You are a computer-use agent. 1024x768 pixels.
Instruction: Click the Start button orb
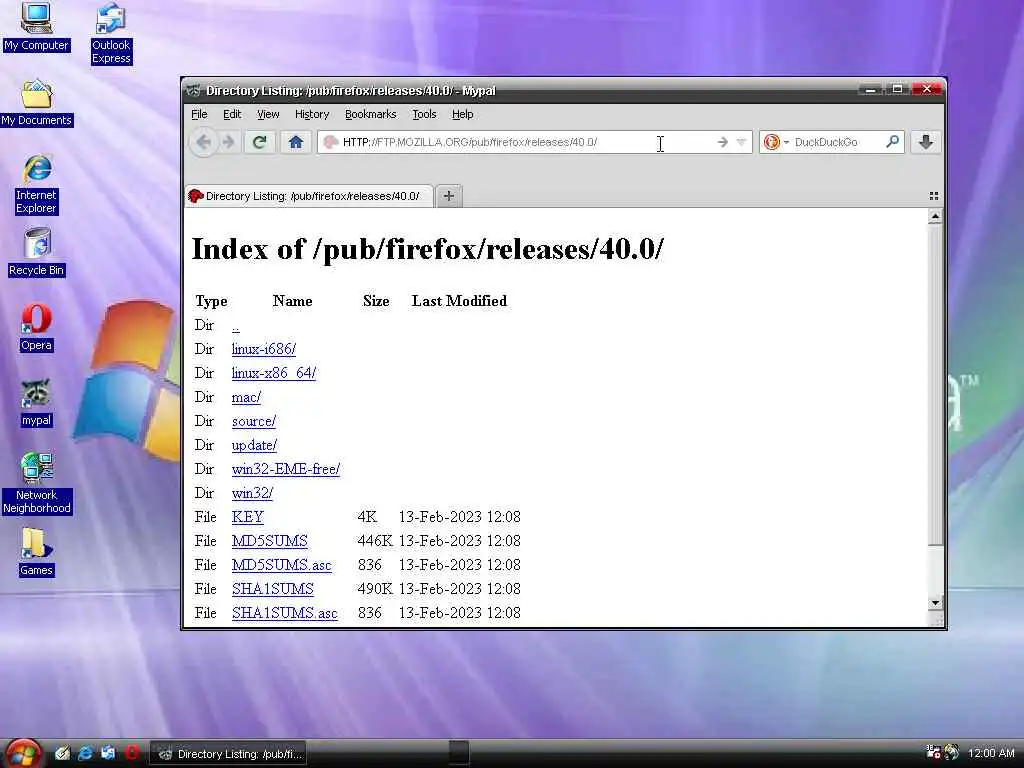[24, 754]
